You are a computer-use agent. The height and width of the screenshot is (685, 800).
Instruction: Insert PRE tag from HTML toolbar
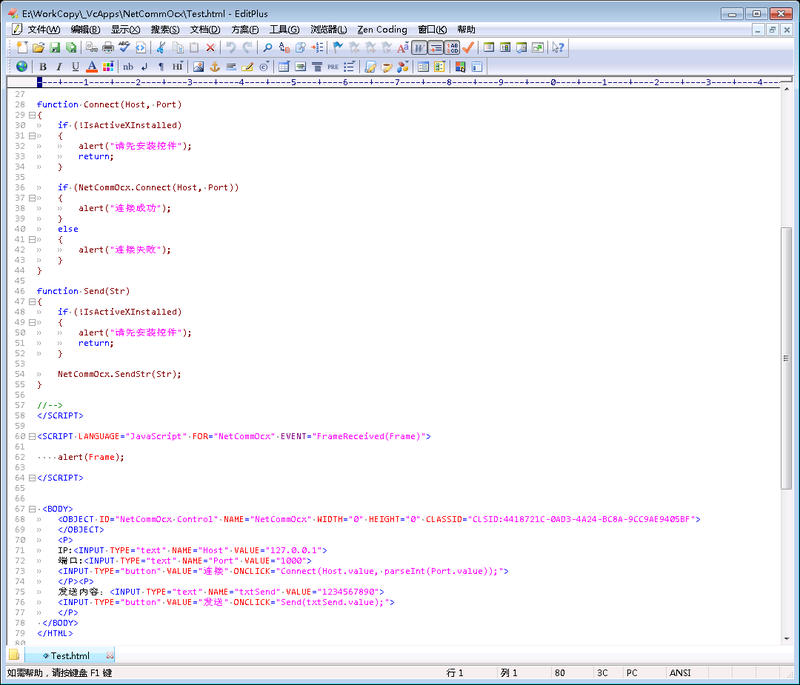(333, 67)
